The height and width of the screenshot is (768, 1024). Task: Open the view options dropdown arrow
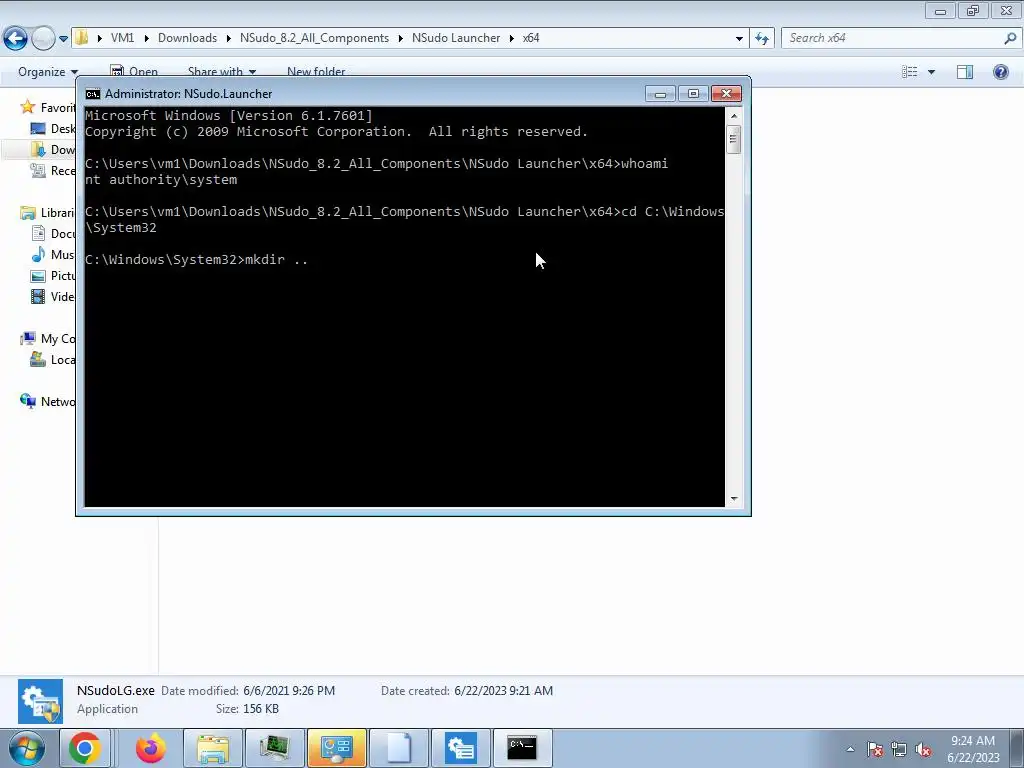click(931, 72)
